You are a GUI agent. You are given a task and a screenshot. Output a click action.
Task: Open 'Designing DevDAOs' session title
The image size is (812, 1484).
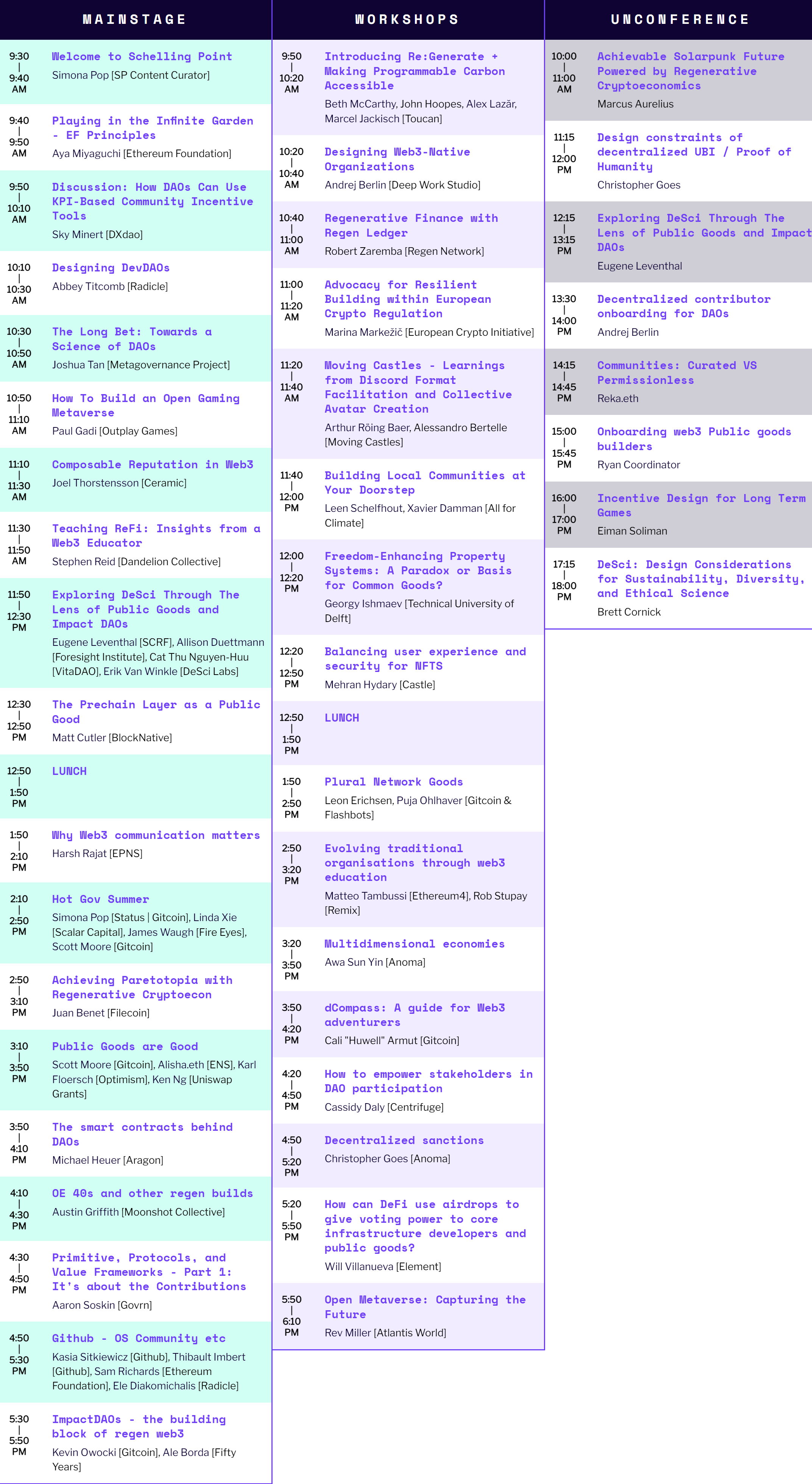[111, 268]
